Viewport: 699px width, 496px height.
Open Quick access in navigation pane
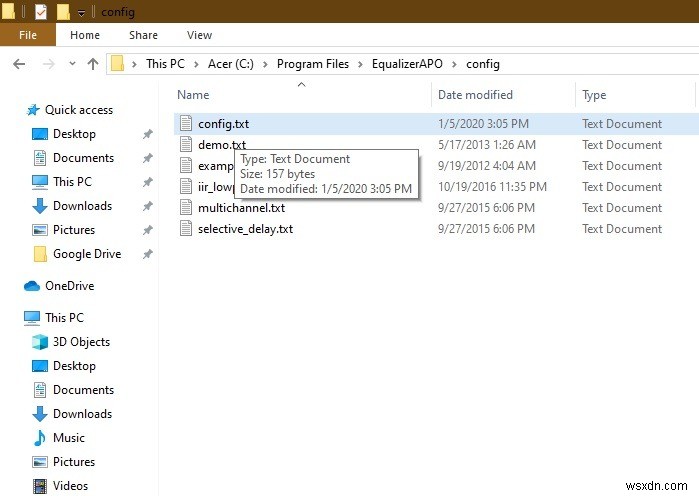[x=79, y=110]
